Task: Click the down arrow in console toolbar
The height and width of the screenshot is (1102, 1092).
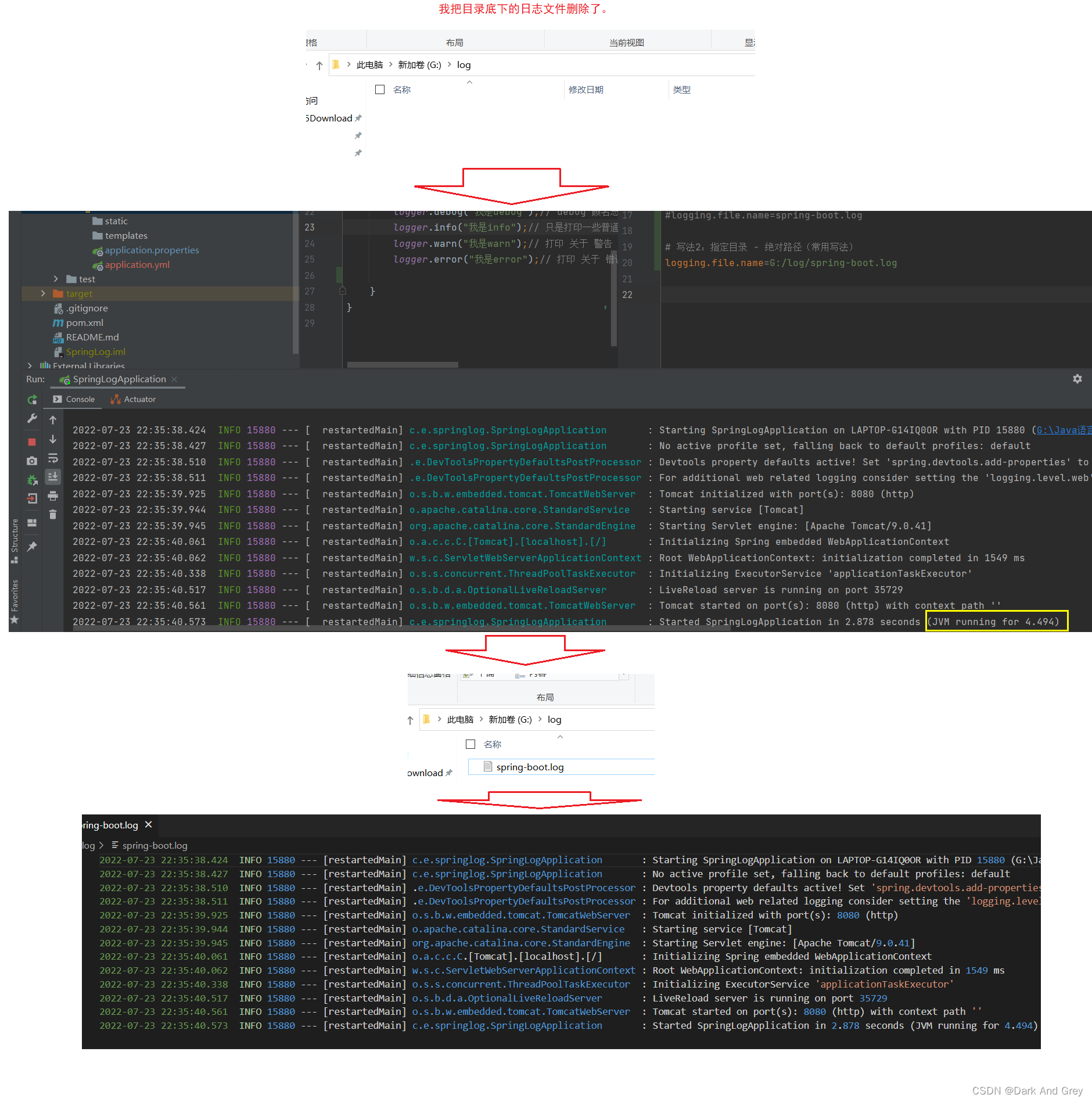Action: (x=53, y=439)
